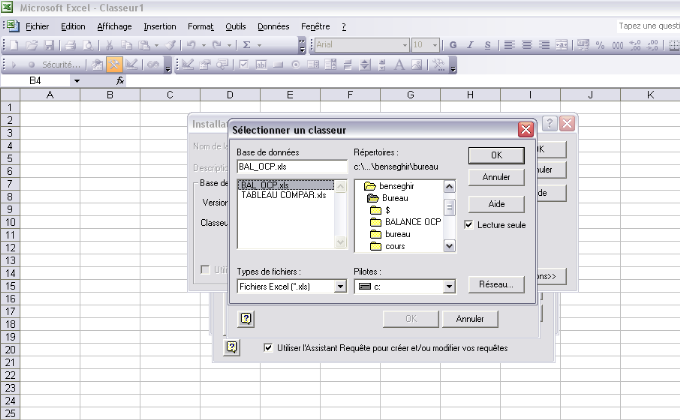680x420 pixels.
Task: Click the help question mark icon beside query assistant checkbox
Action: 232,347
